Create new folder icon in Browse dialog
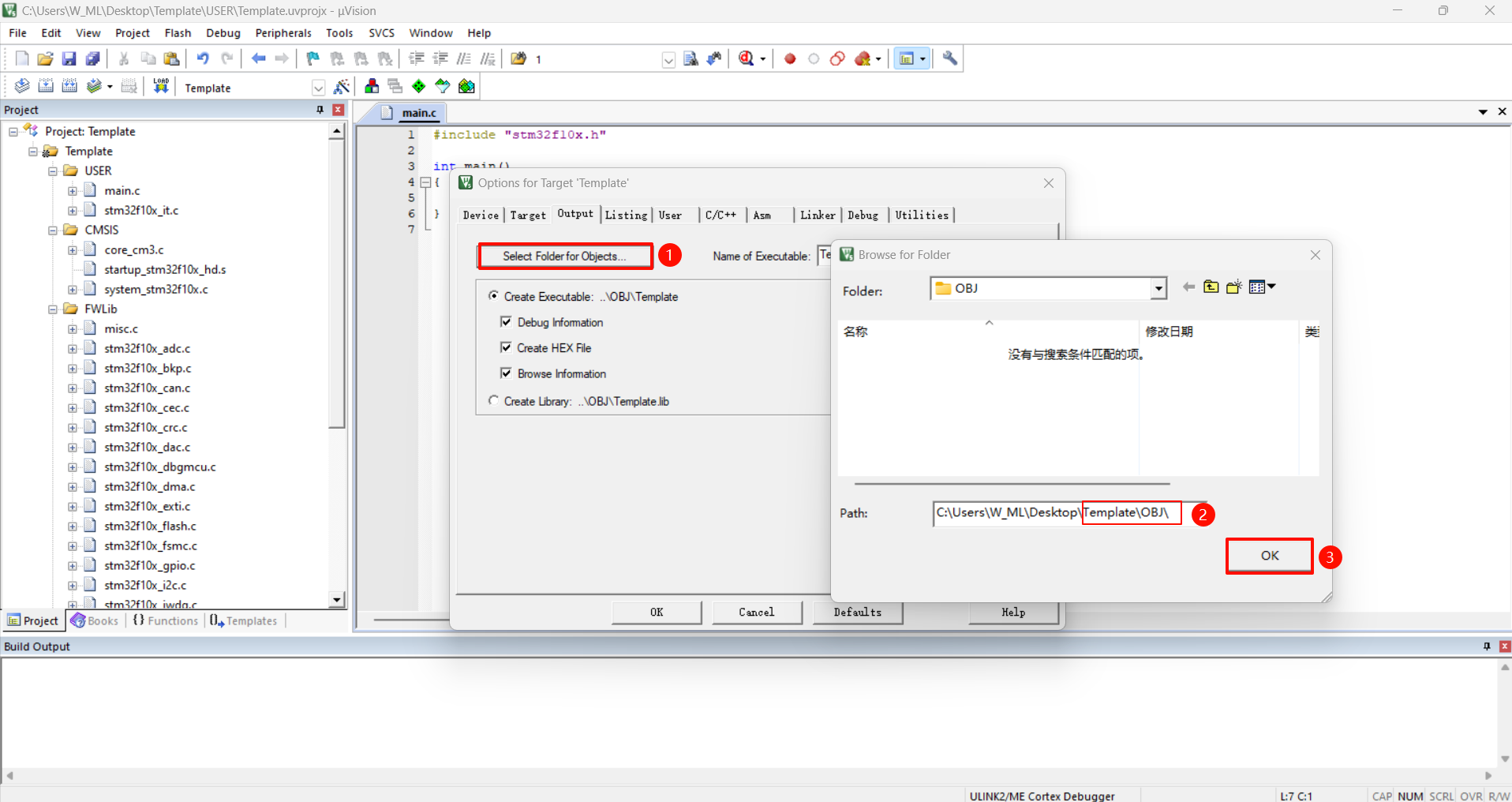This screenshot has width=1512, height=802. coord(1234,287)
